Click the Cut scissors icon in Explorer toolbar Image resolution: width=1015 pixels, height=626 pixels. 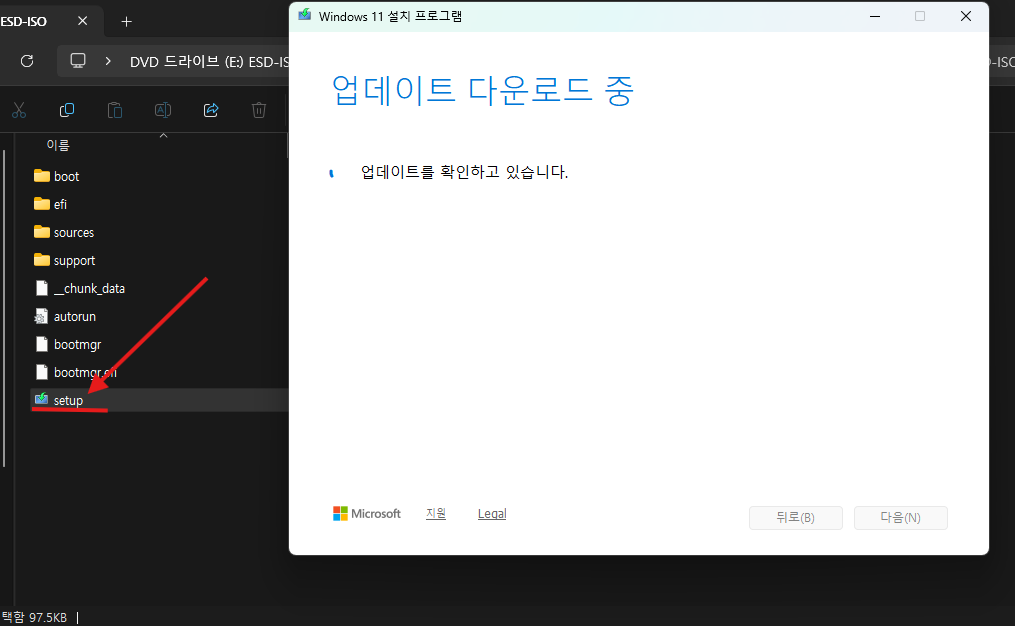pyautogui.click(x=19, y=110)
